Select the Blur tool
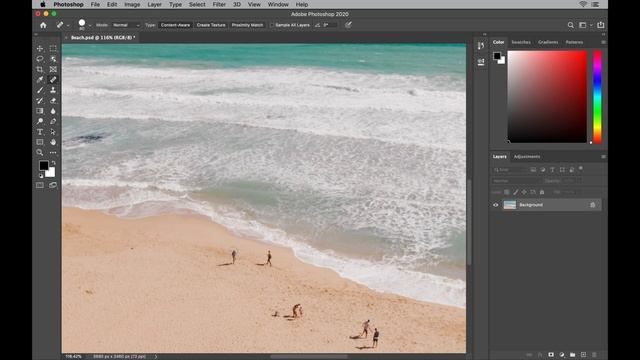640x360 pixels. click(x=53, y=111)
